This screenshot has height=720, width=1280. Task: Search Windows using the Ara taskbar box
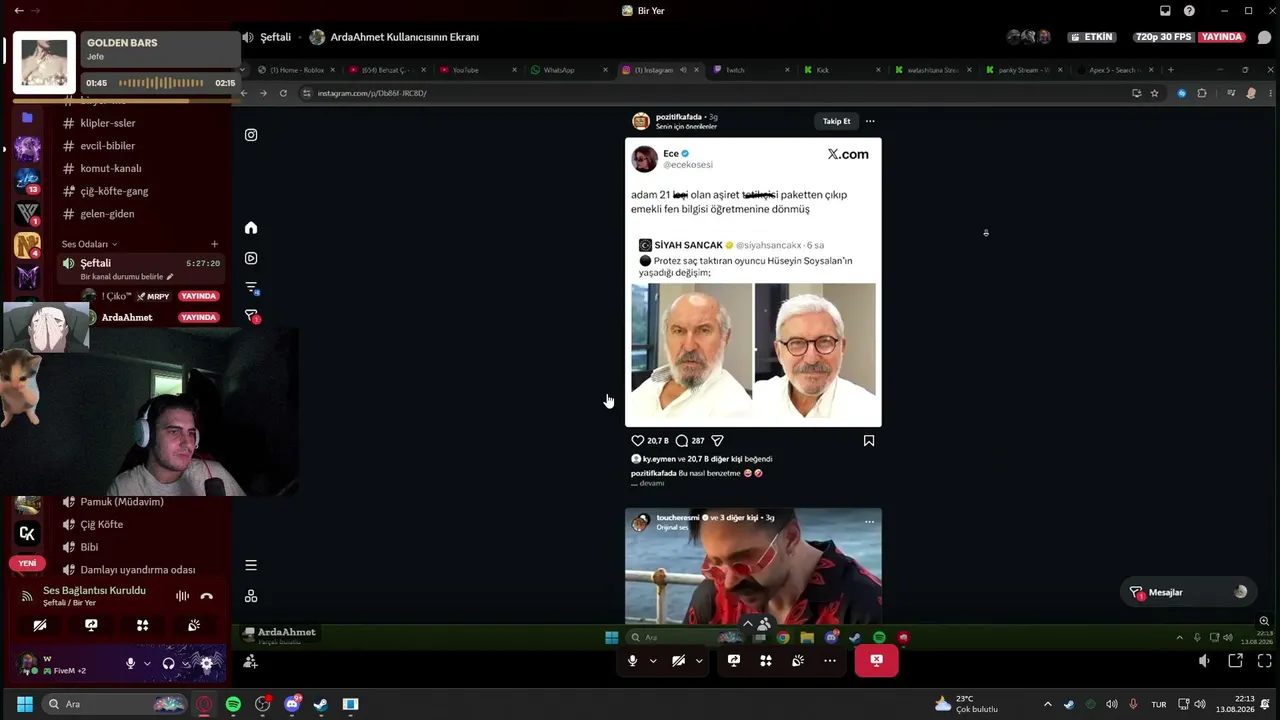click(115, 704)
